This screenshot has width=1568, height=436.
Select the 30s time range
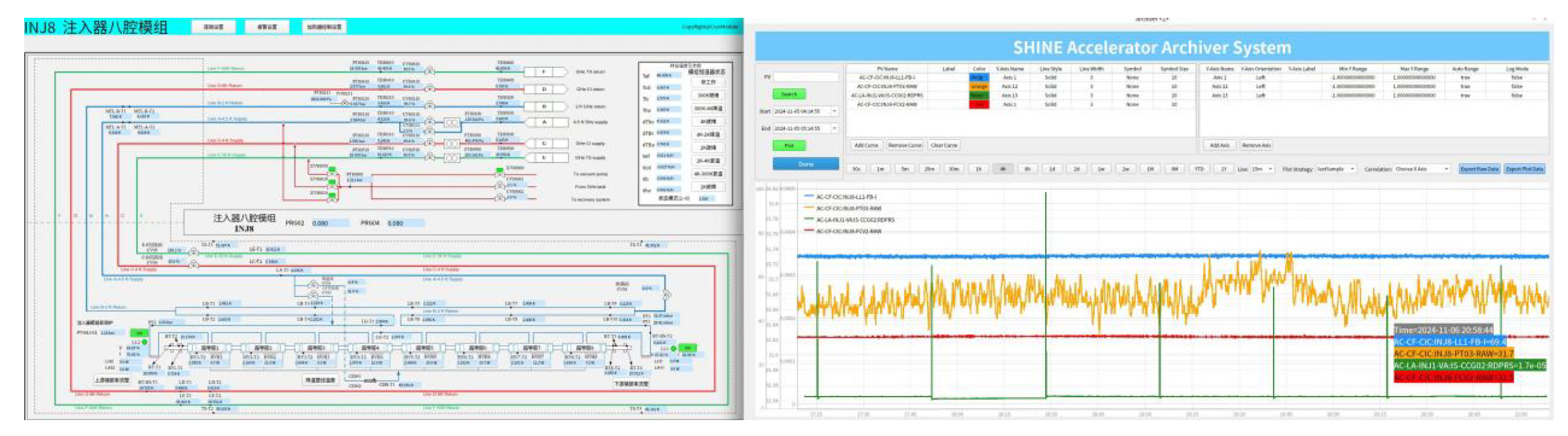pos(857,169)
